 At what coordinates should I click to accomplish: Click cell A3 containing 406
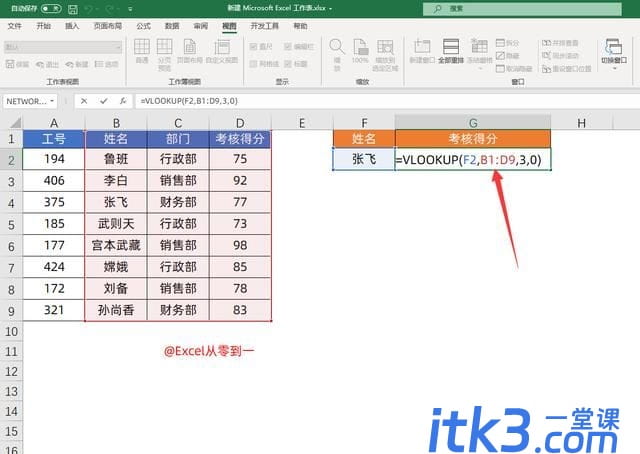click(54, 180)
